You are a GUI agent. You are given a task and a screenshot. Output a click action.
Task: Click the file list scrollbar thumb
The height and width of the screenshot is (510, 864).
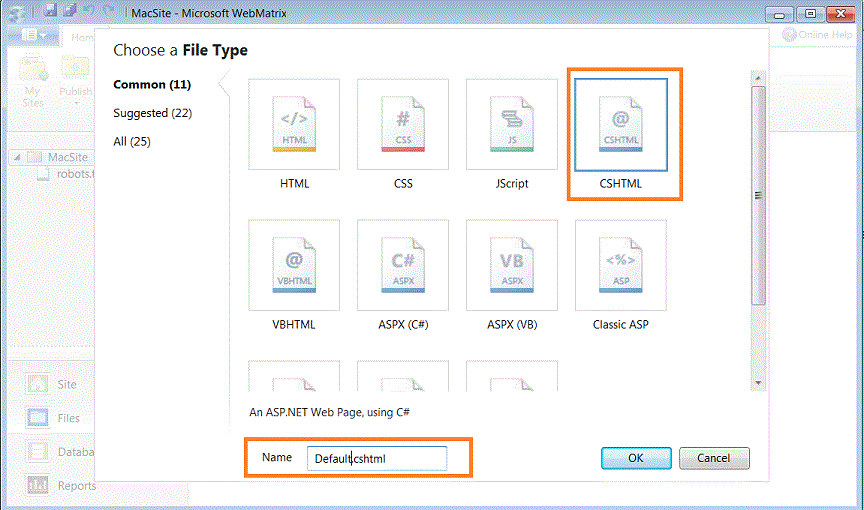(x=758, y=195)
